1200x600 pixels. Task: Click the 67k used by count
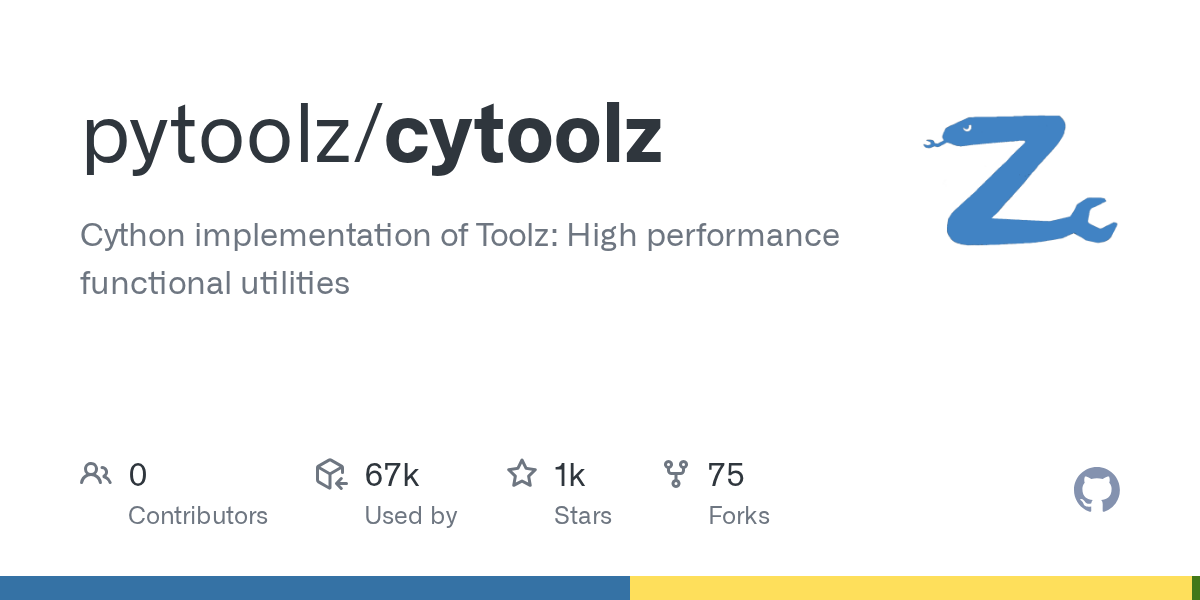(x=391, y=475)
